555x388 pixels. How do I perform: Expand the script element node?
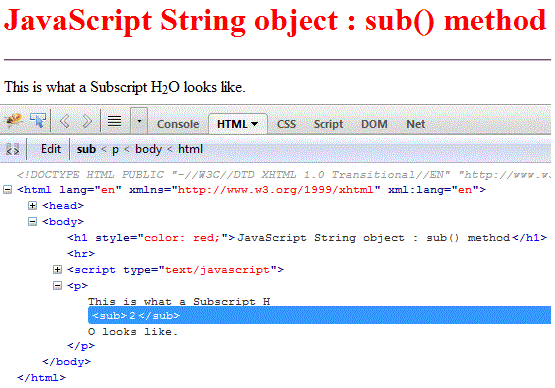pos(57,270)
